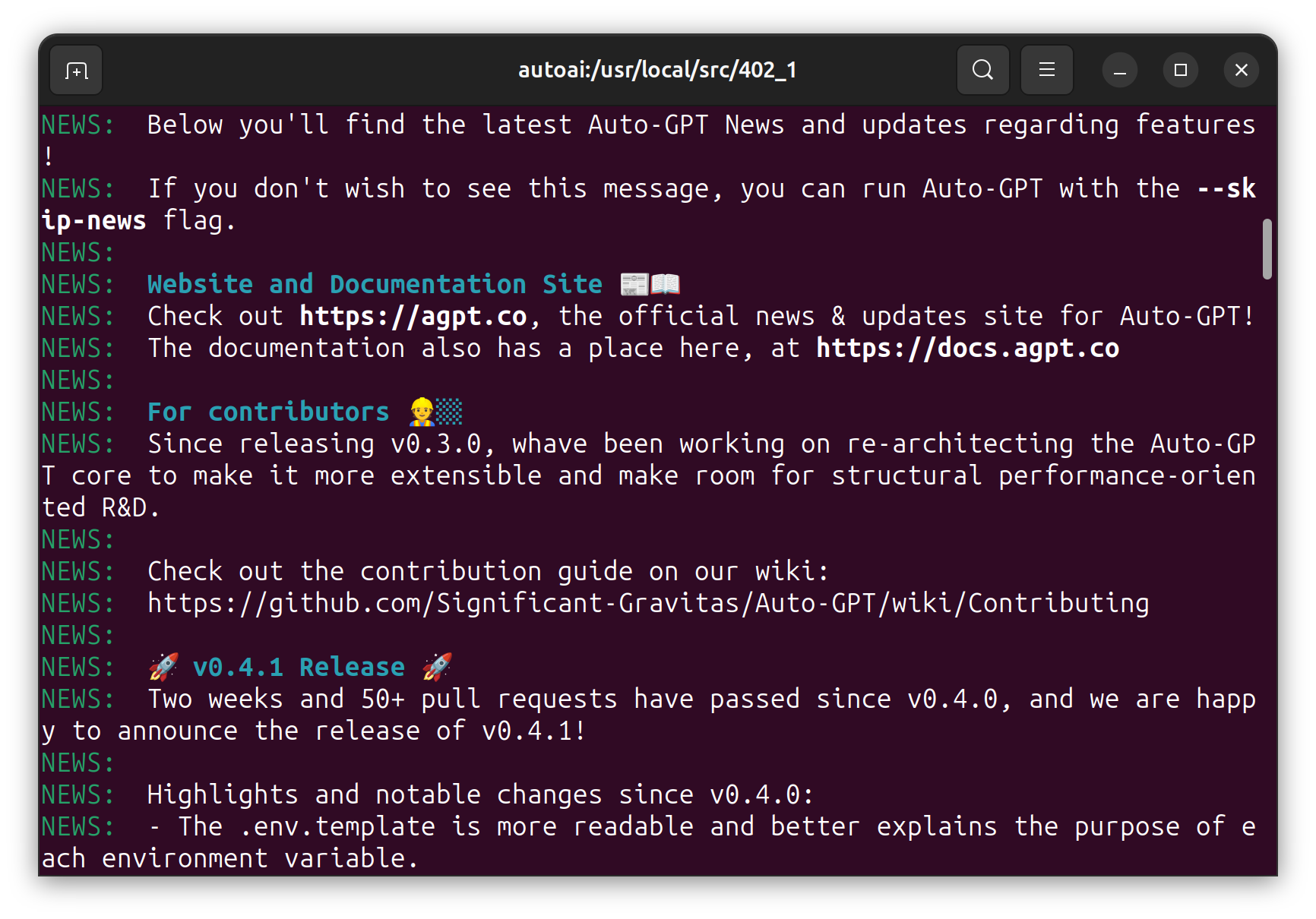The image size is (1316, 919).
Task: Click 'The documentation also has a place' line
Action: click(633, 348)
